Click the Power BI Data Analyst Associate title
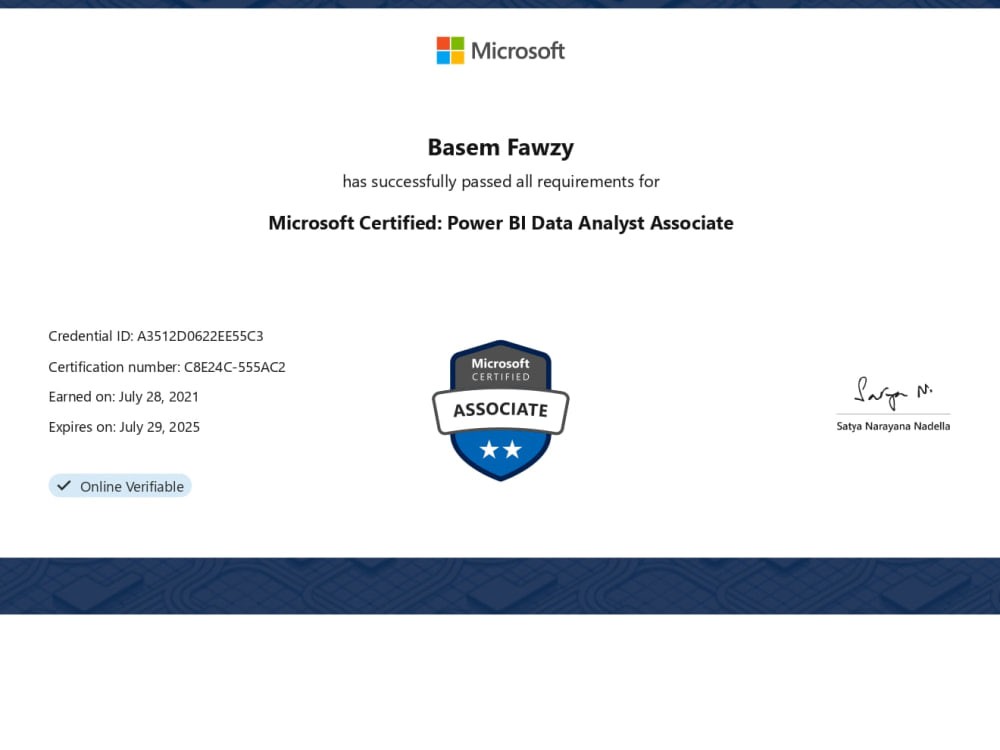Image resolution: width=1000 pixels, height=750 pixels. (500, 223)
